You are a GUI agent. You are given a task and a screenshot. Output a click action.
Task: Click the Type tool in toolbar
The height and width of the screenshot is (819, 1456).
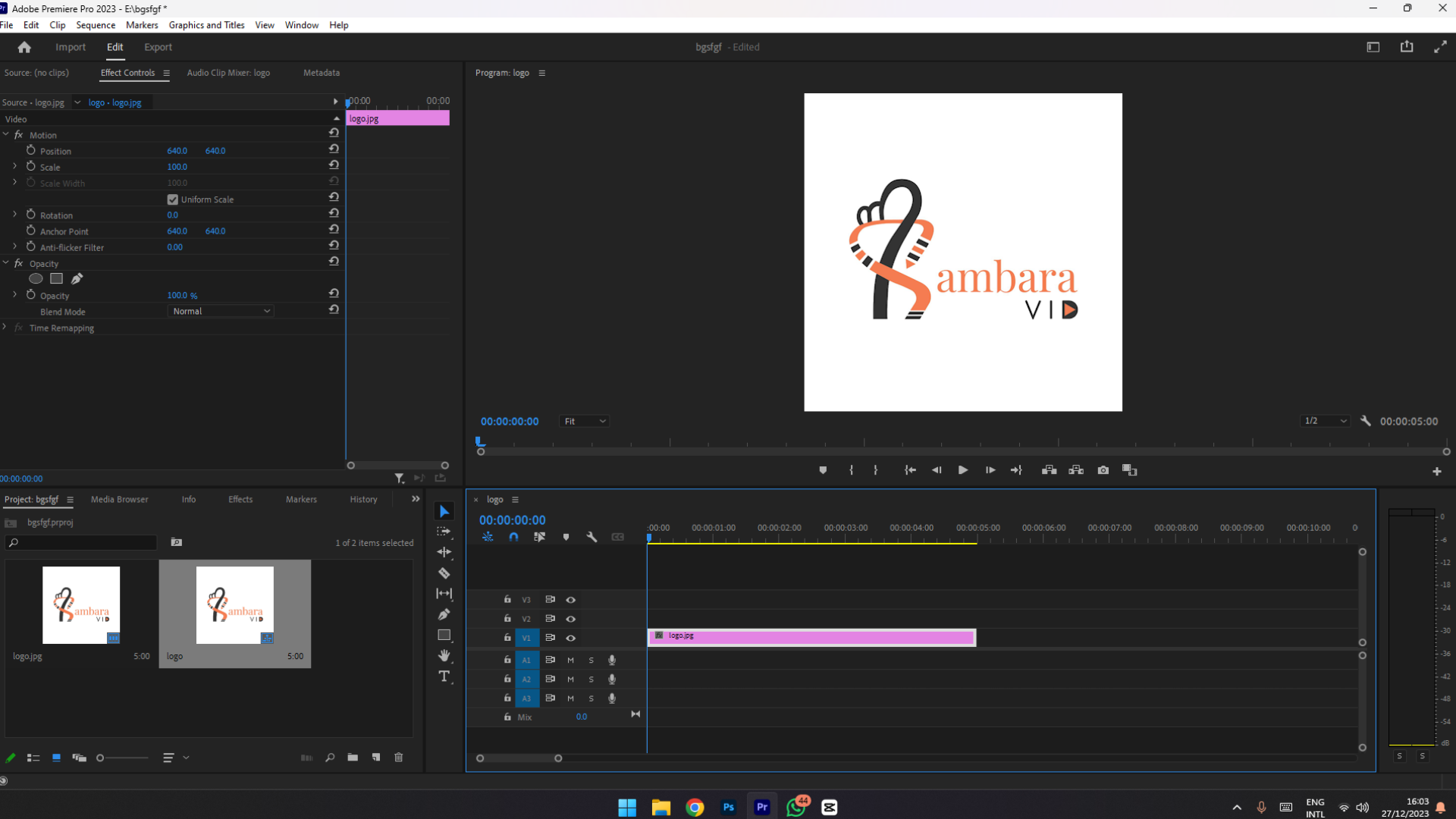443,676
